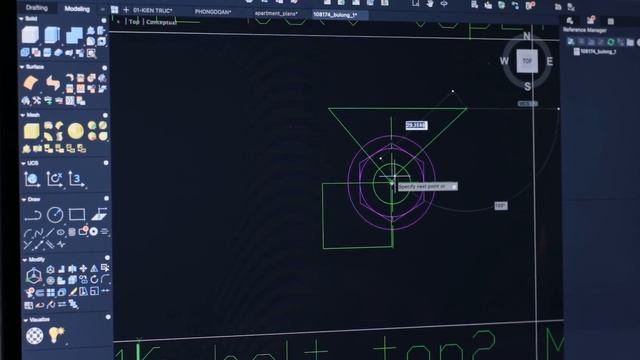Select the Circle draw tool
This screenshot has height=360, width=640.
[x=55, y=215]
